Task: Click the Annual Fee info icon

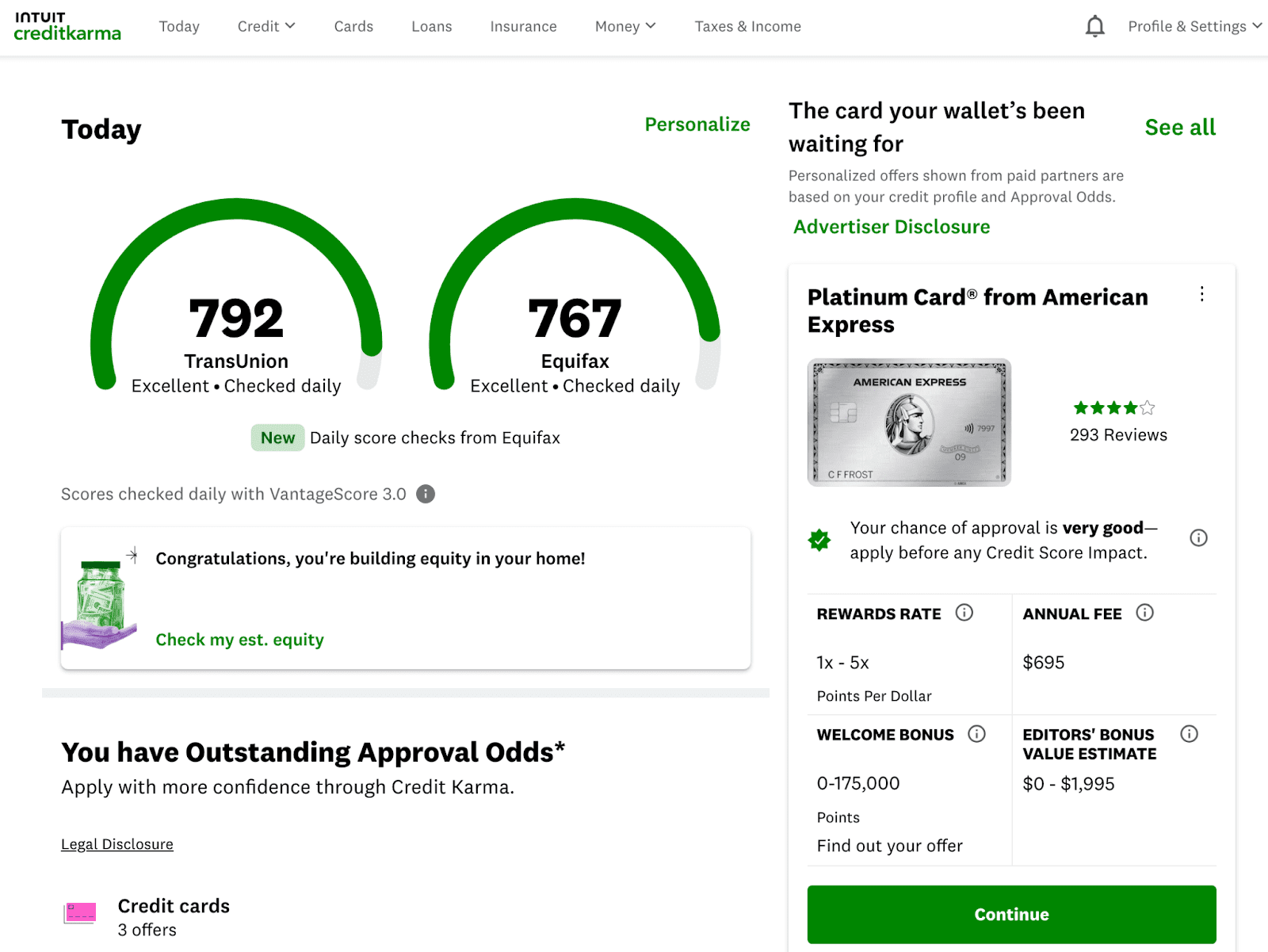Action: 1144,613
